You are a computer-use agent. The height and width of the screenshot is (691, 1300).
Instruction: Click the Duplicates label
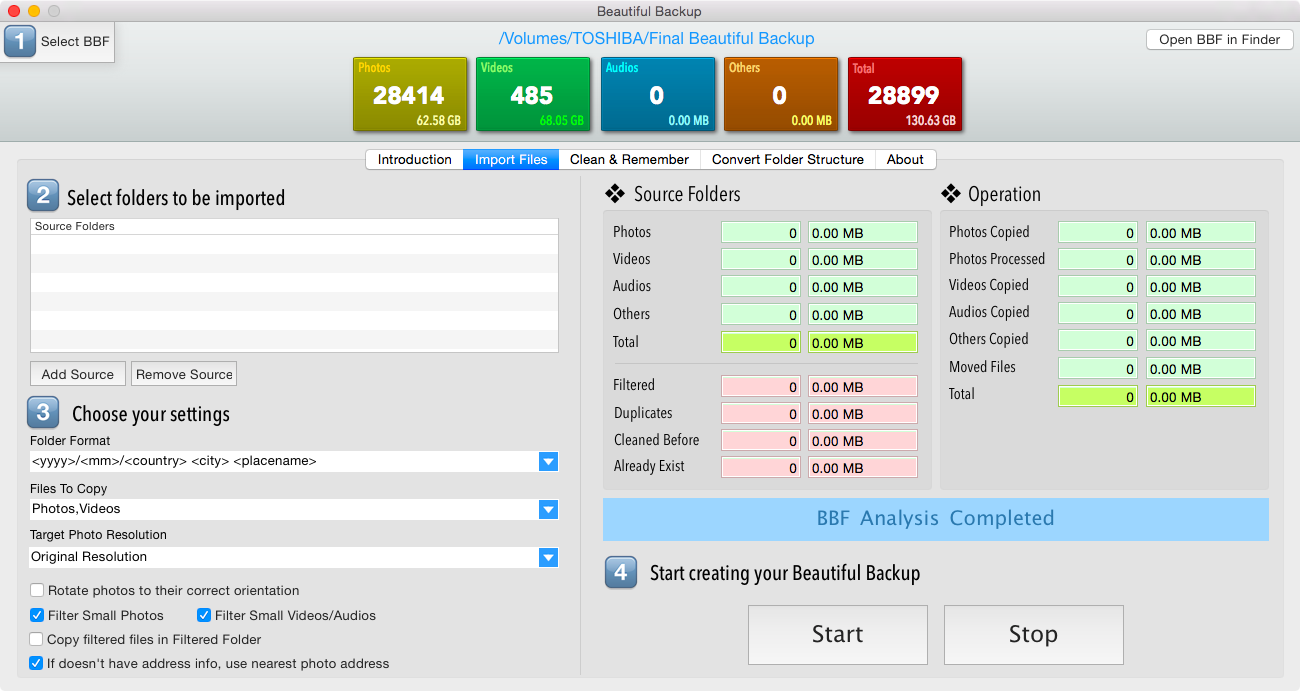coord(643,413)
